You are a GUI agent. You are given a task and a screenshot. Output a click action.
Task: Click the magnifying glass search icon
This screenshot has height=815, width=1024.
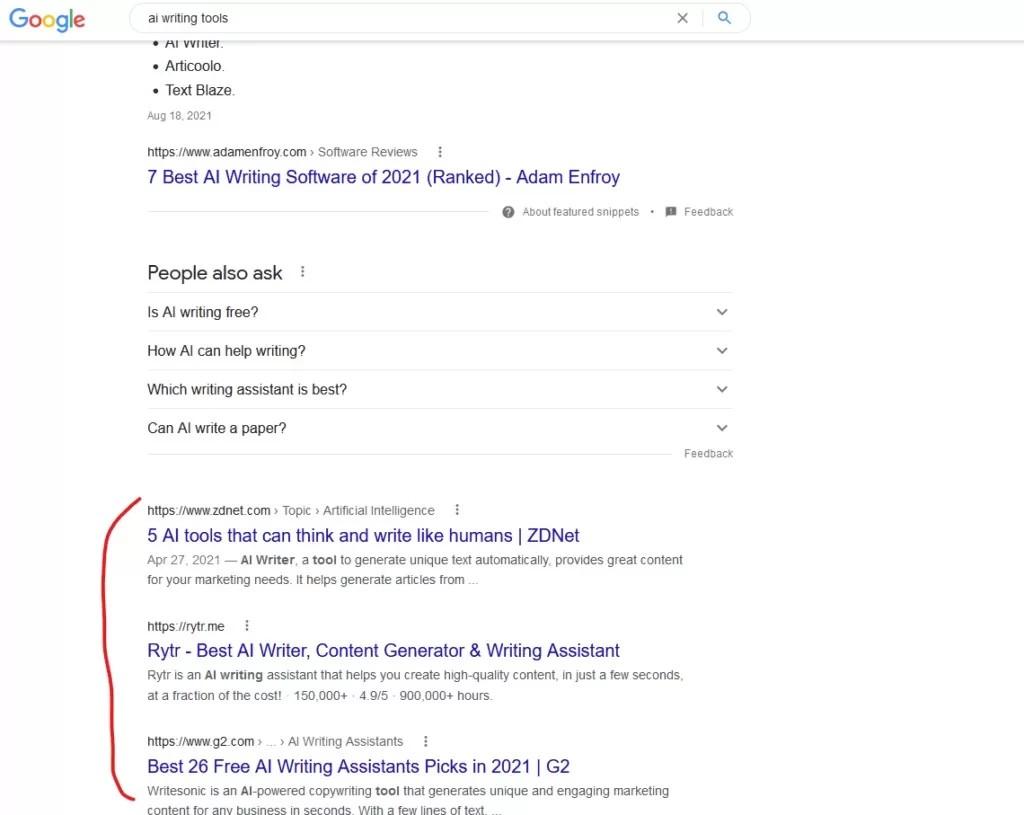724,18
